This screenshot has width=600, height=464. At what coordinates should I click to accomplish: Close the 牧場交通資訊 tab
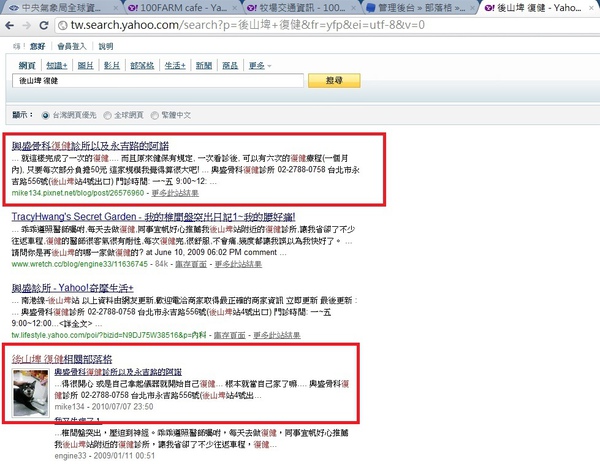point(354,8)
